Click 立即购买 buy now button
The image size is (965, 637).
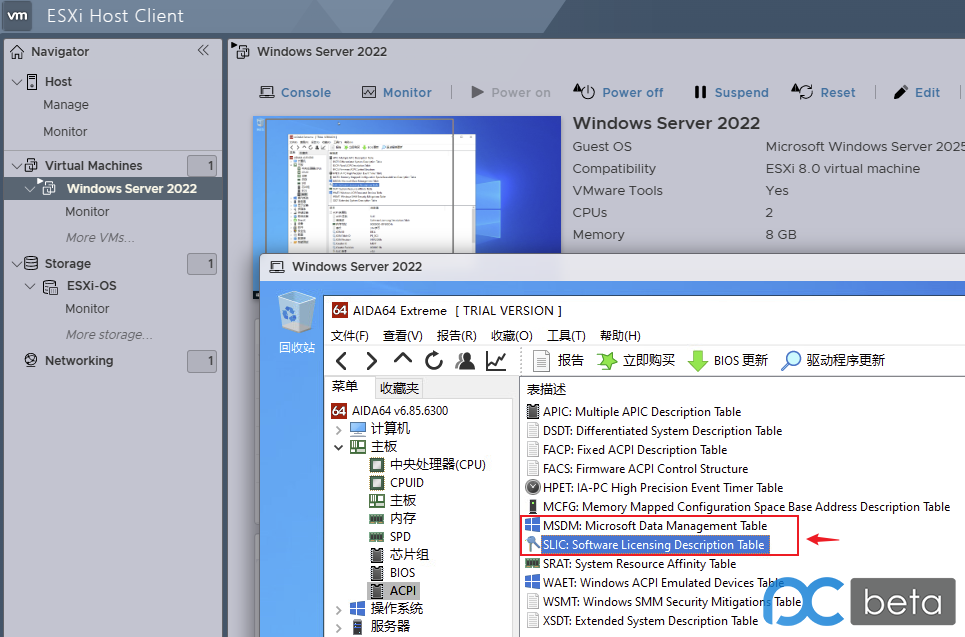636,361
